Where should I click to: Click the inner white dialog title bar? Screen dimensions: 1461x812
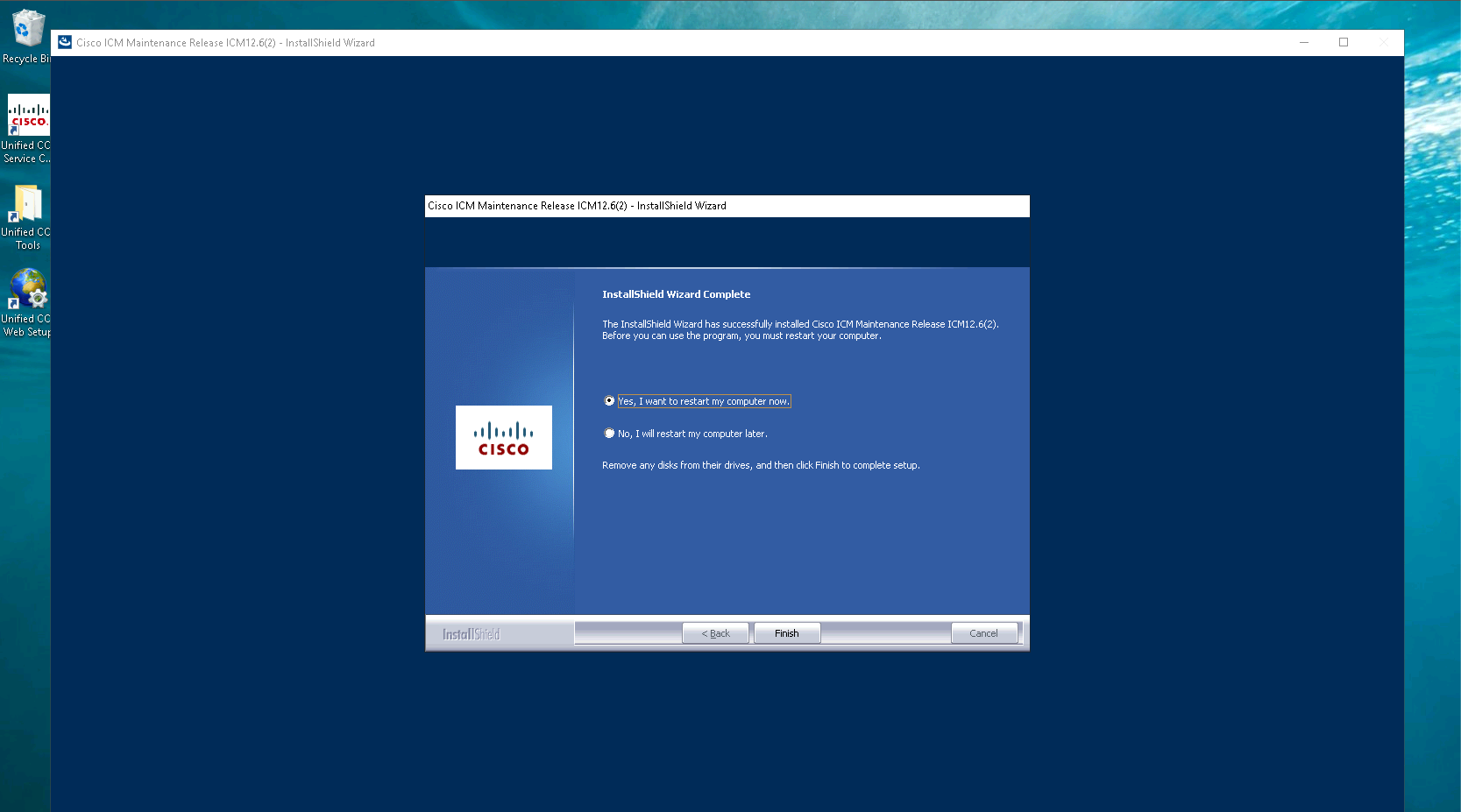coord(726,206)
